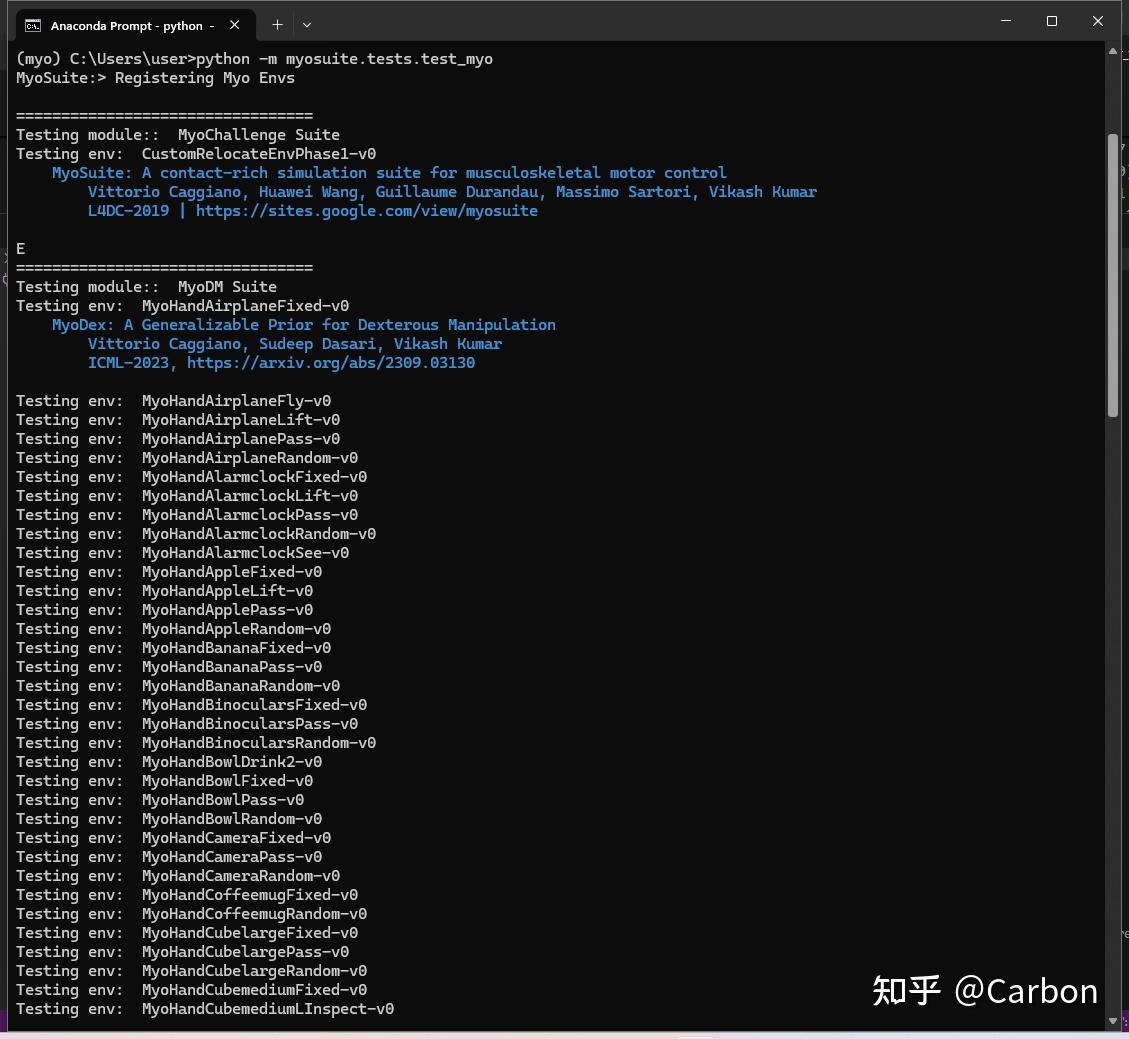1129x1039 pixels.
Task: Click the vertical scrollbar thumb
Action: click(x=1113, y=275)
